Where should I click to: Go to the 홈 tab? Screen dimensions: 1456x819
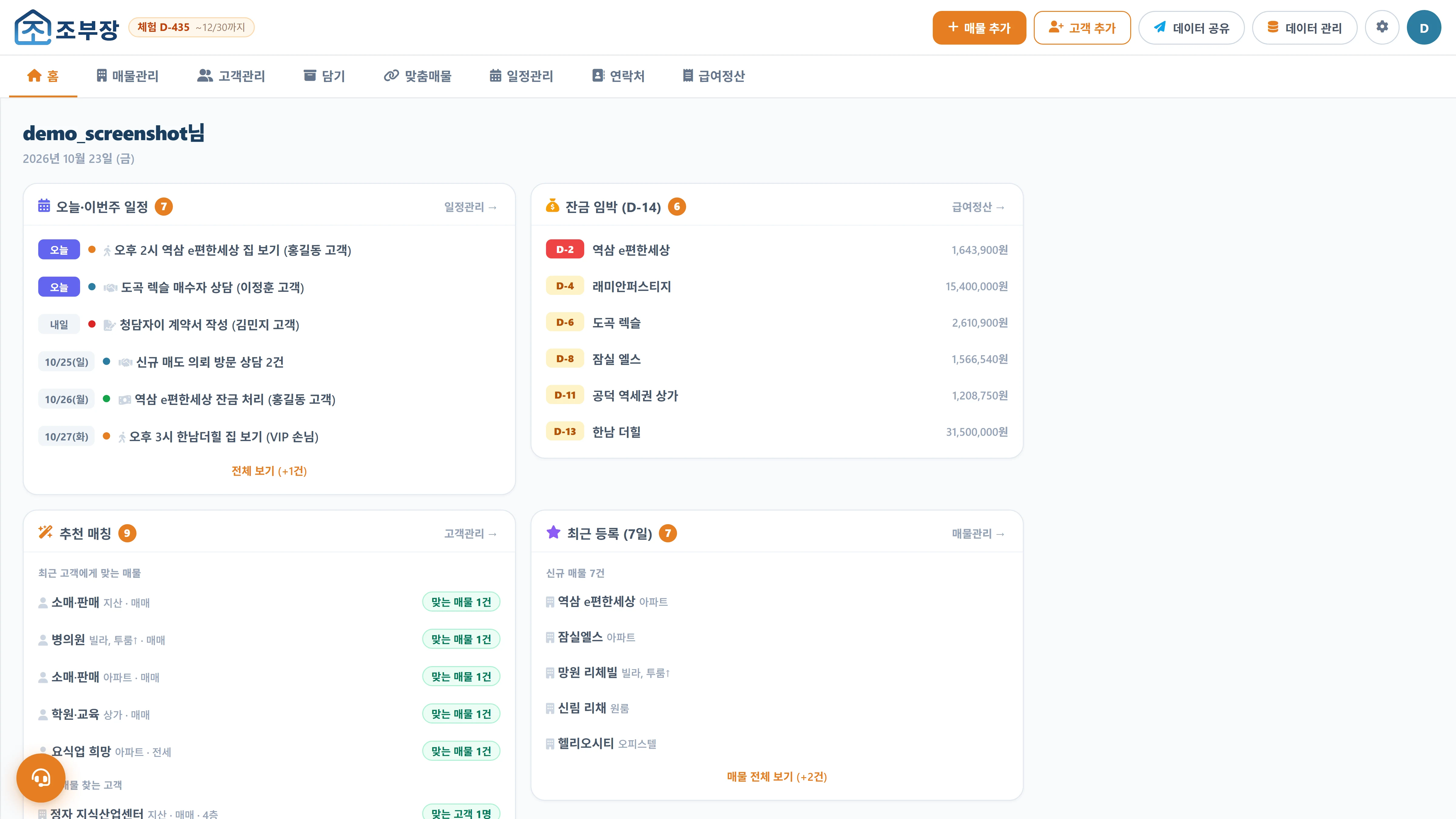click(x=43, y=76)
